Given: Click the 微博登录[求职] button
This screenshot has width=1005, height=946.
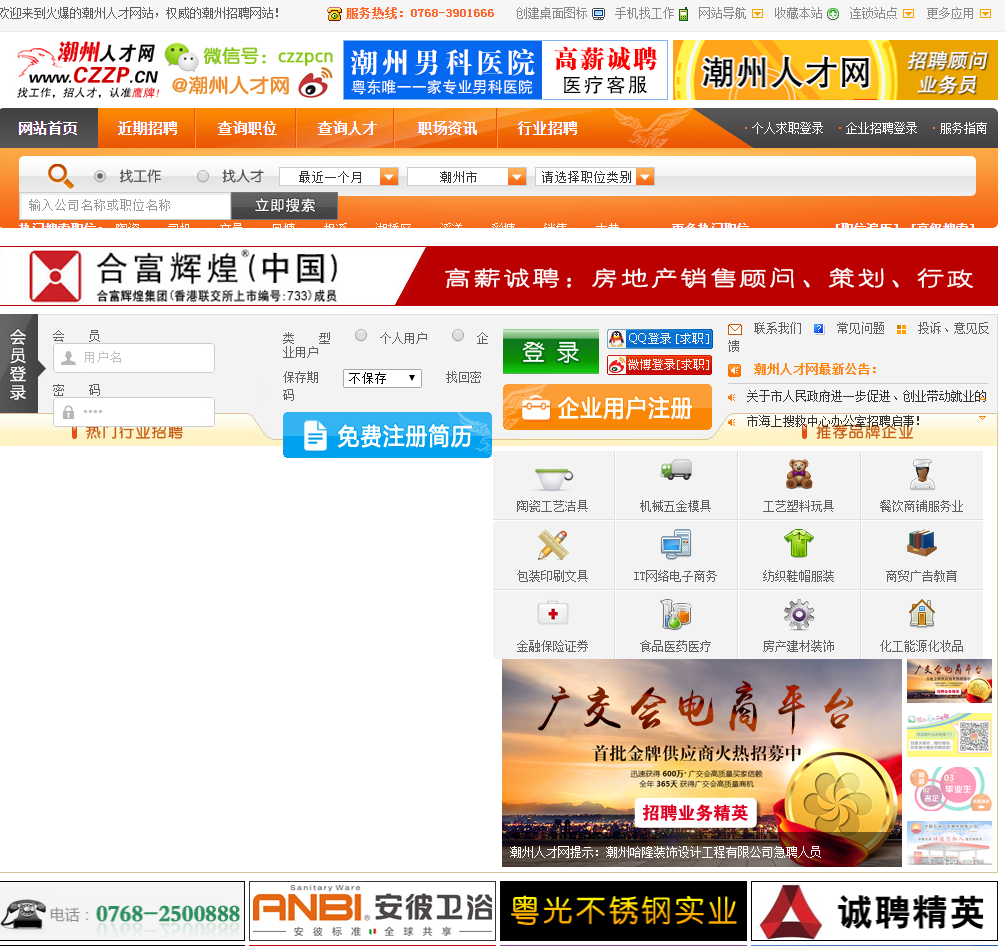Looking at the screenshot, I should coord(660,365).
